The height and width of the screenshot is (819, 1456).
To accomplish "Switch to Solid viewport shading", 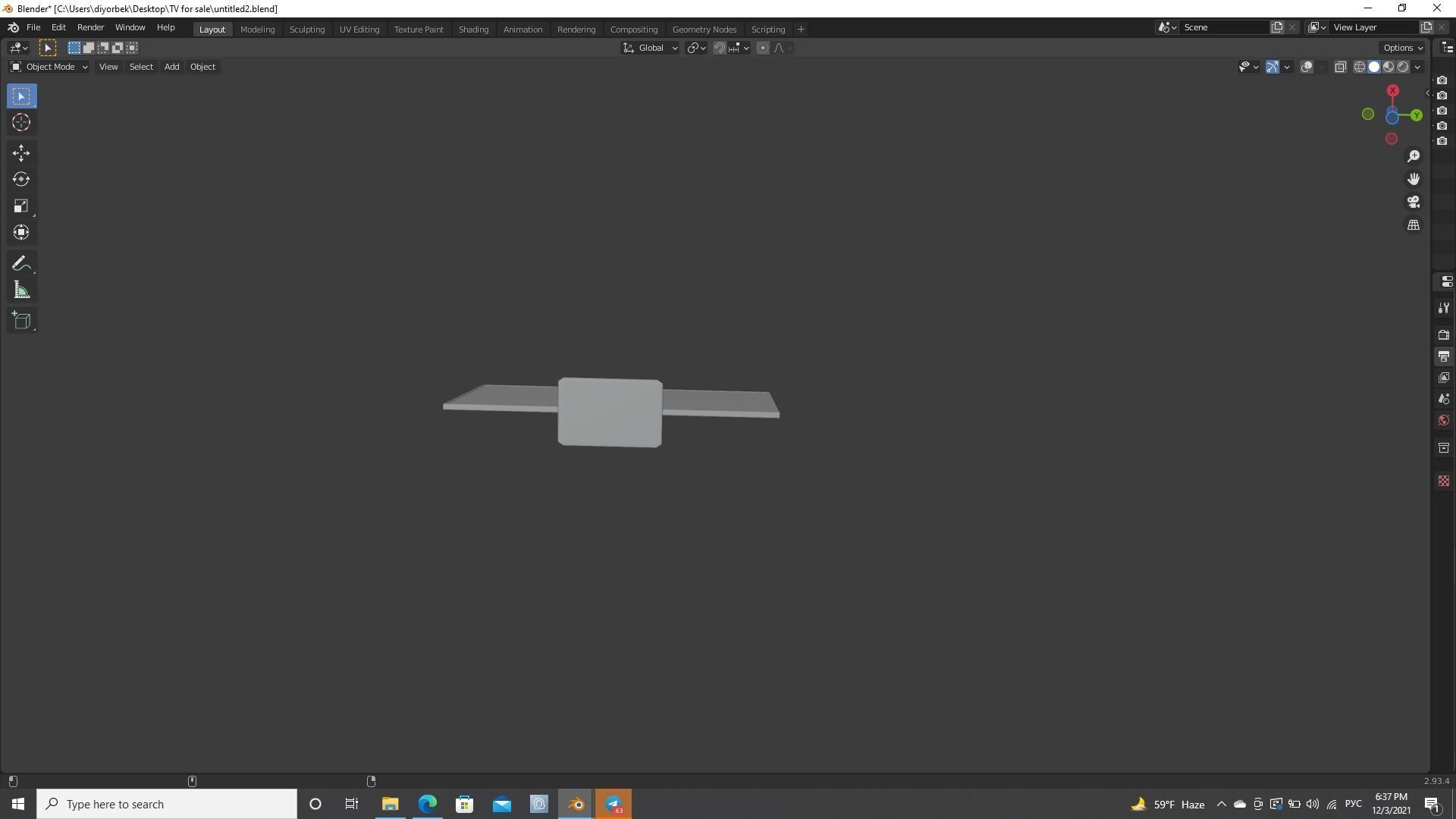I will [x=1374, y=67].
